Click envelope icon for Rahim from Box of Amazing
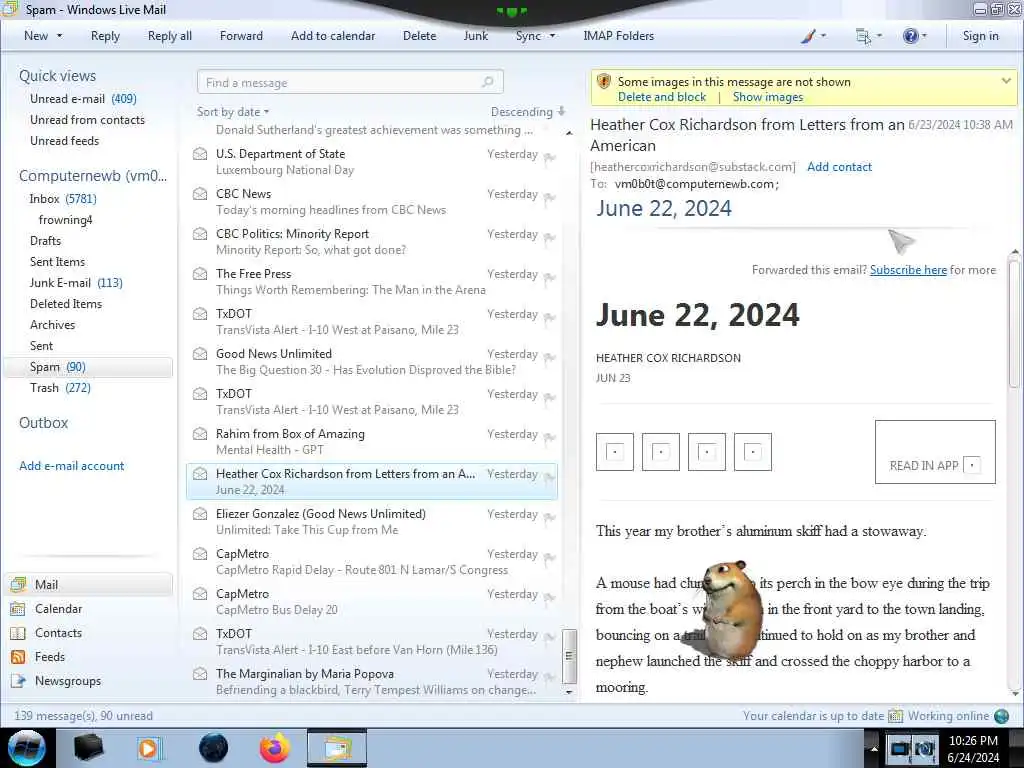Image resolution: width=1024 pixels, height=768 pixels. 200,434
